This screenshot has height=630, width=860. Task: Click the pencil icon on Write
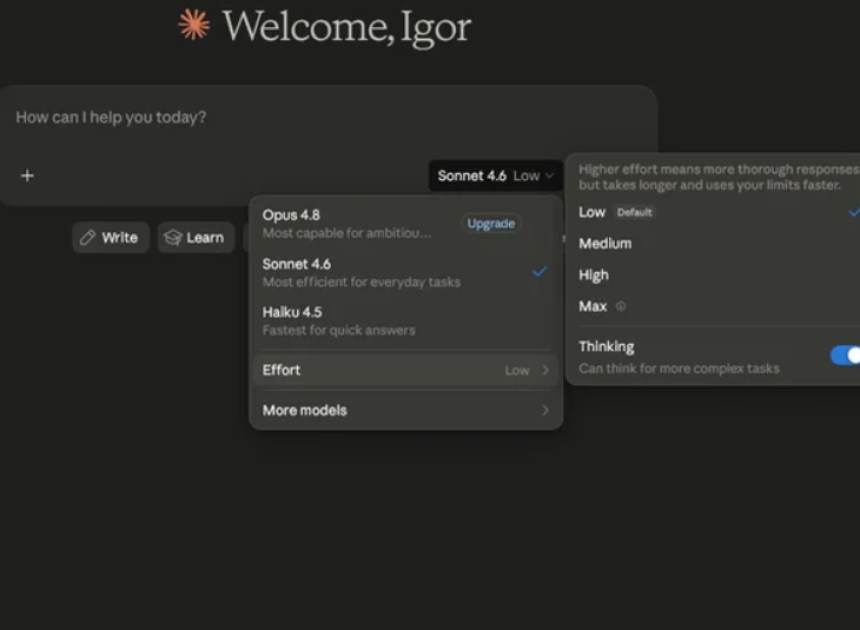[88, 237]
